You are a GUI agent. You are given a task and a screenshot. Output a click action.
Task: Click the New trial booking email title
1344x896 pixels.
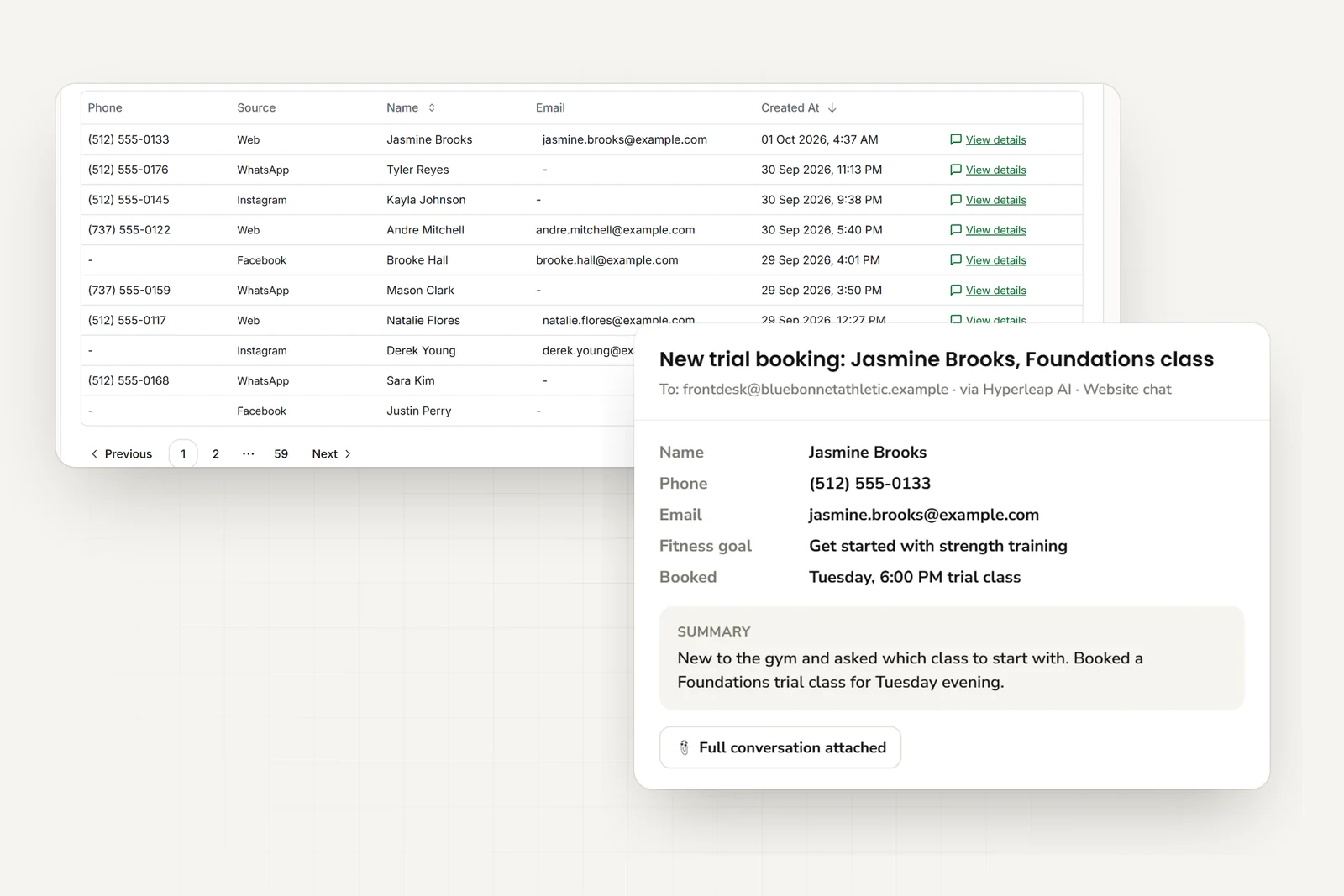pos(937,359)
